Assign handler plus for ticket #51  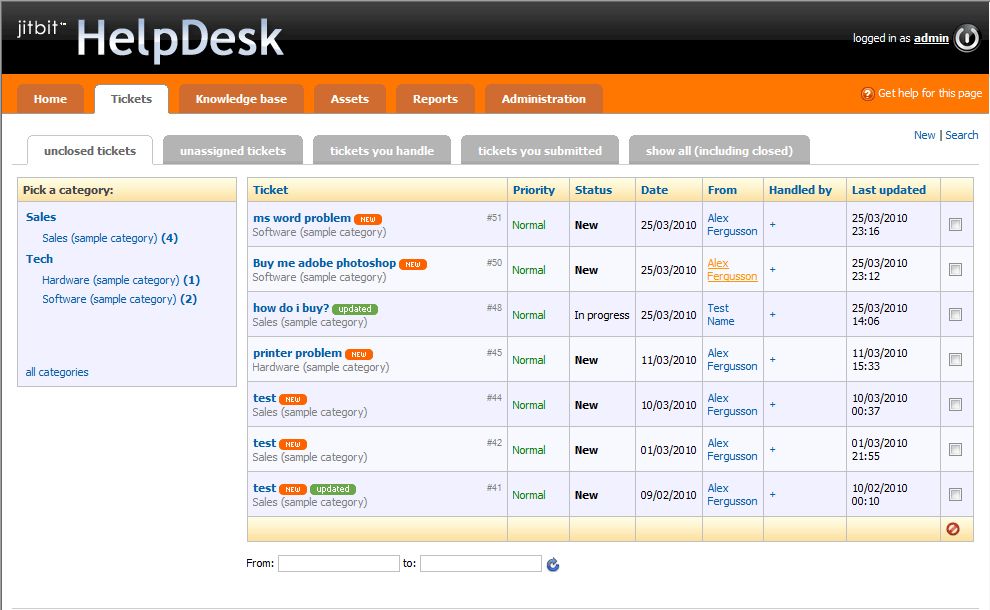click(772, 225)
